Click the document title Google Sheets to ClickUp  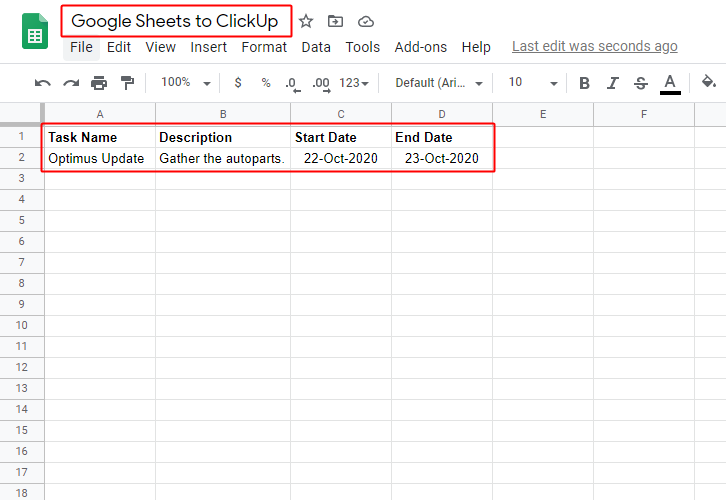pos(175,21)
